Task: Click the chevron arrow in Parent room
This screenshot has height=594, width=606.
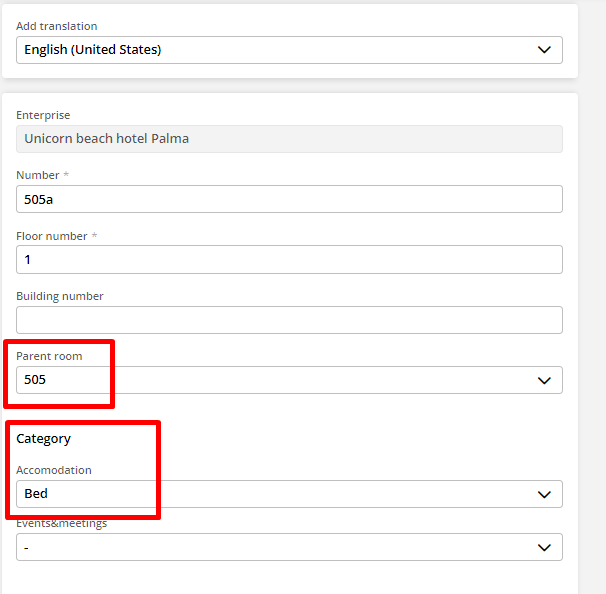Action: click(x=544, y=380)
